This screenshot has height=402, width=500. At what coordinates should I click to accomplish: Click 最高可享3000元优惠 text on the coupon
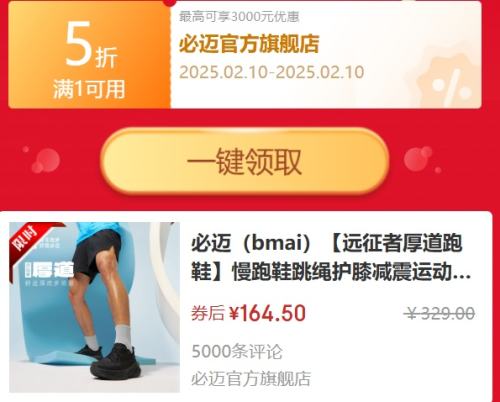point(239,17)
